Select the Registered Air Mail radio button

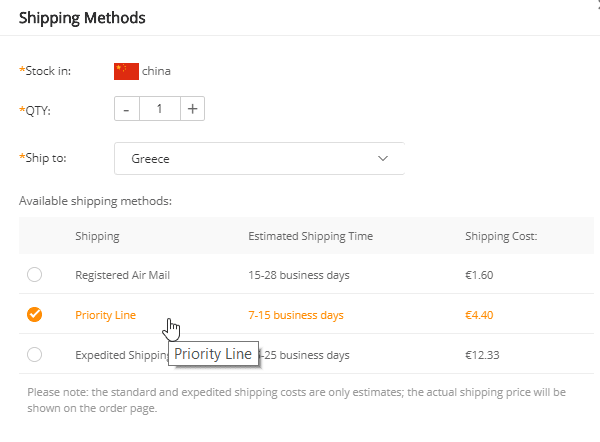35,275
